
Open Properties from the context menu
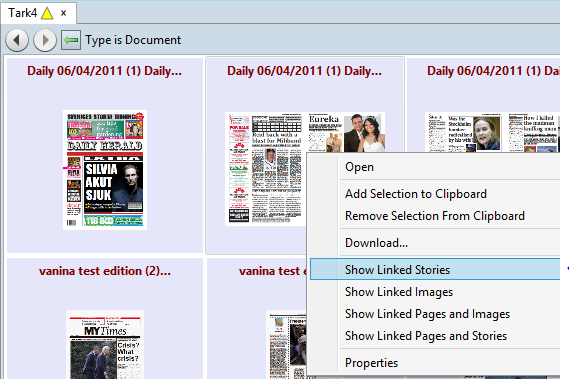(434, 363)
